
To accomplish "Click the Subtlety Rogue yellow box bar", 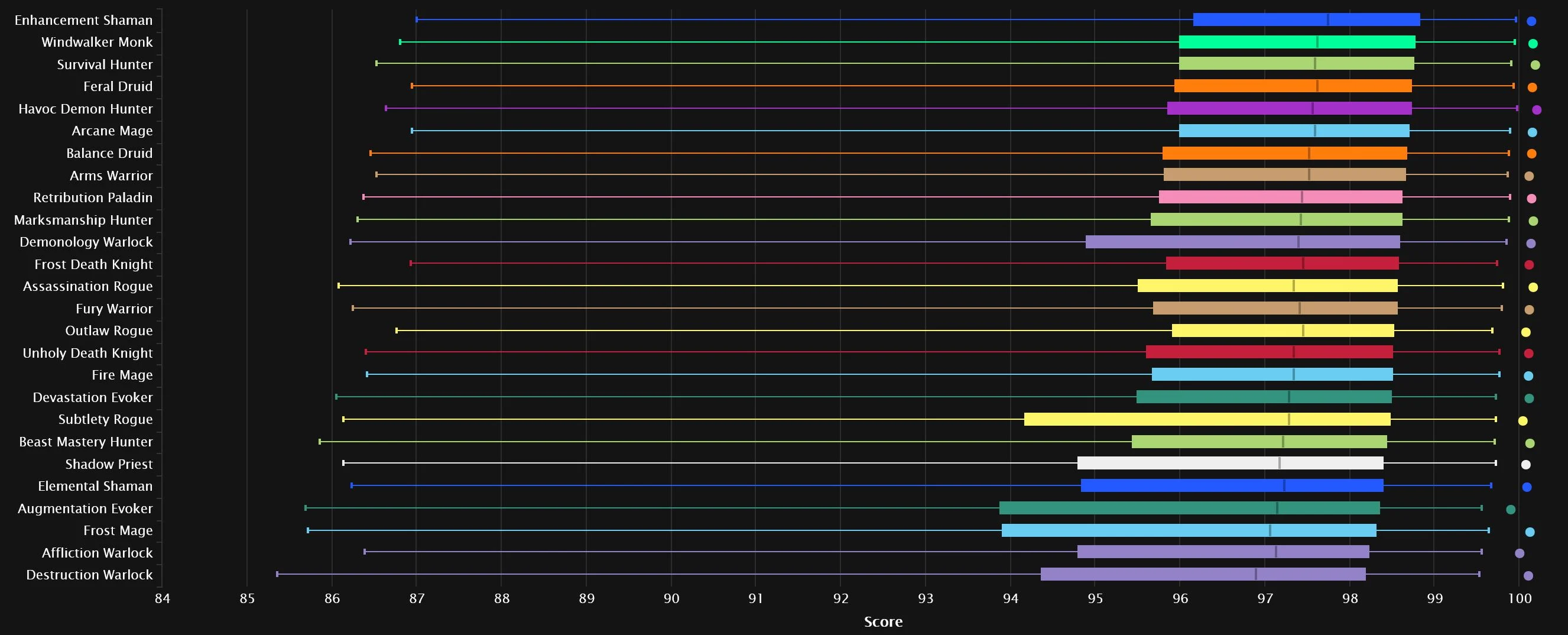I will (1207, 419).
